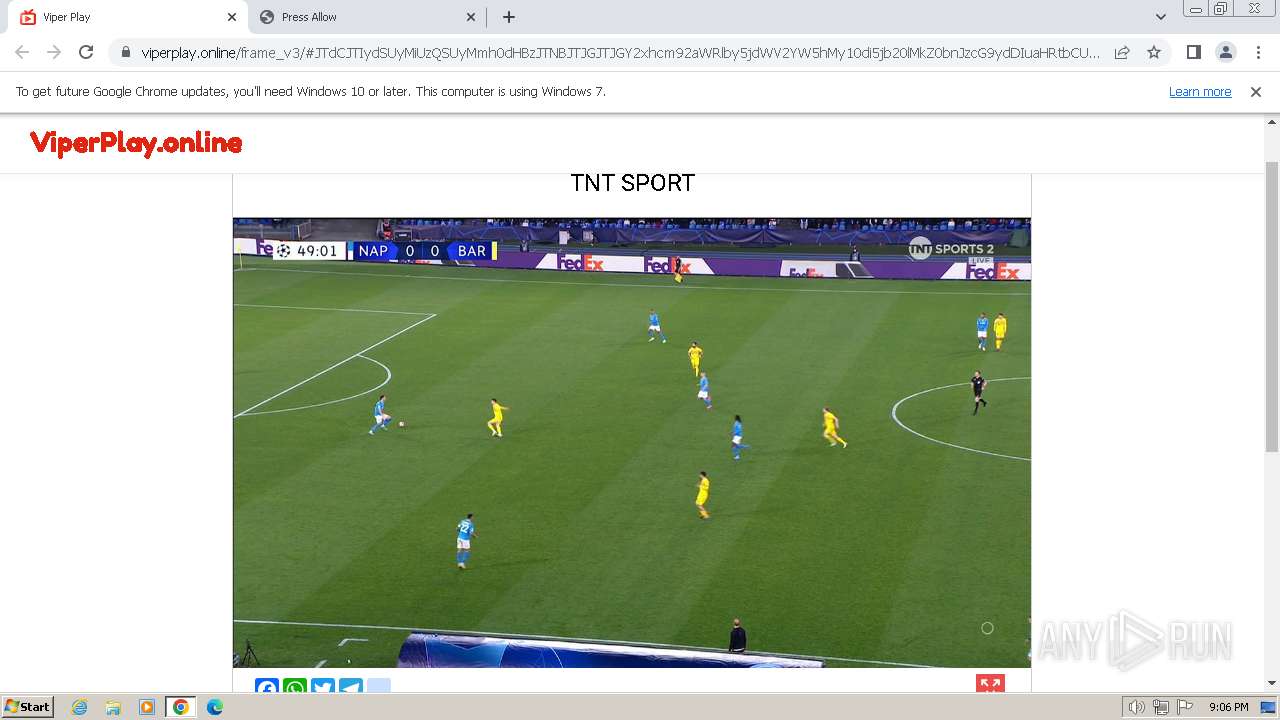Reload the ViperPlay page
The width and height of the screenshot is (1280, 720).
[86, 52]
